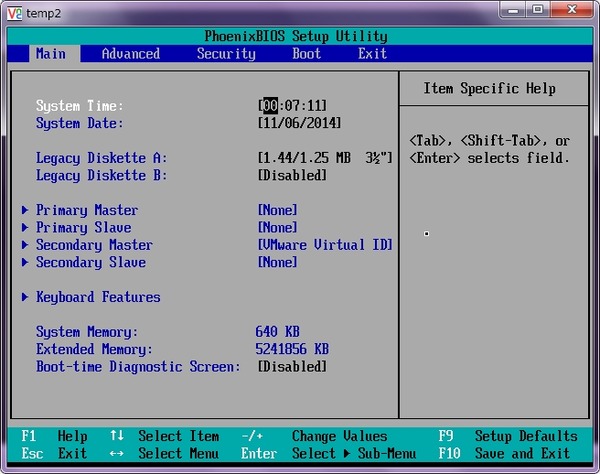Open the Boot menu tab
600x474 pixels.
click(x=307, y=54)
